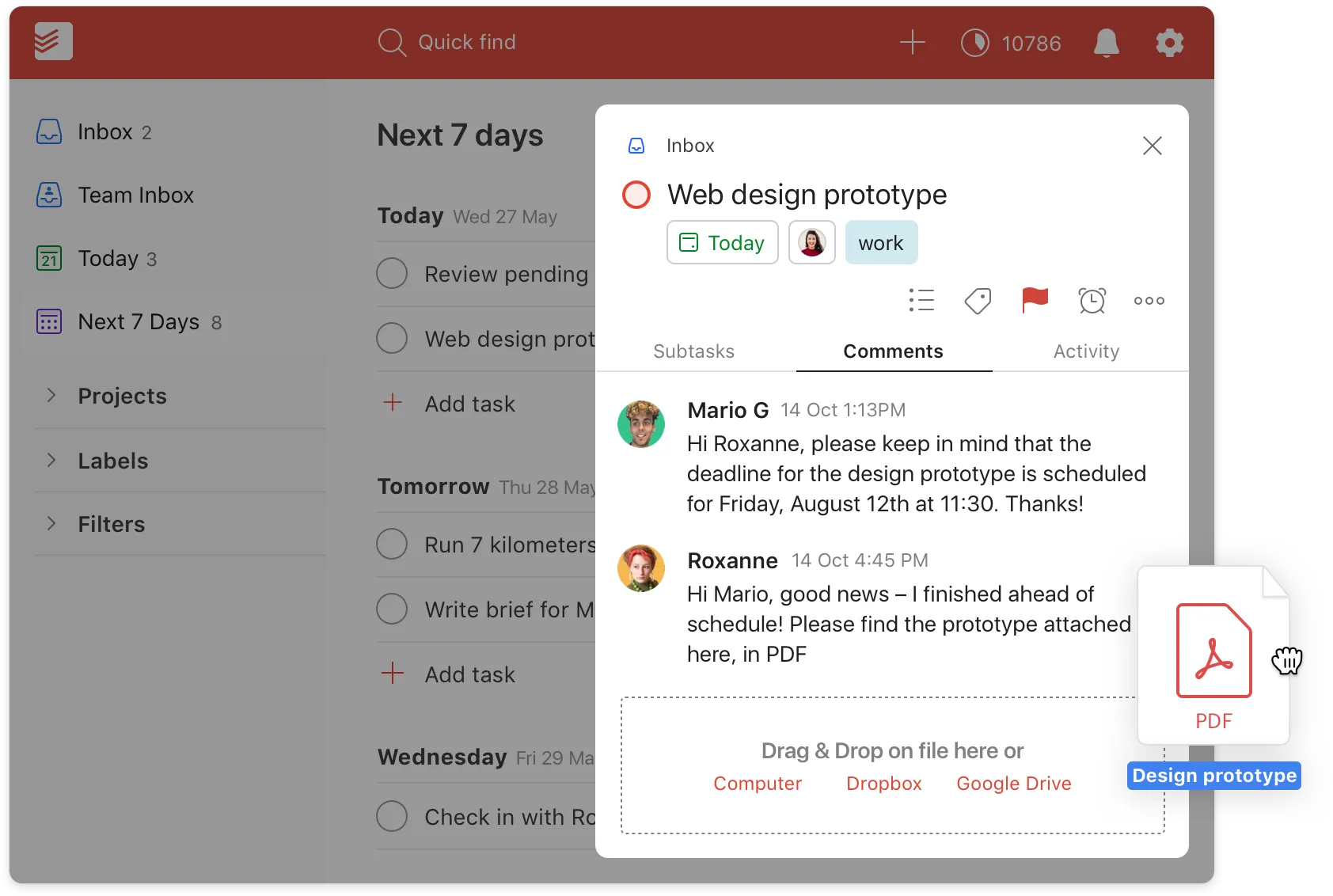Click the Tomorrow section header

[x=433, y=486]
